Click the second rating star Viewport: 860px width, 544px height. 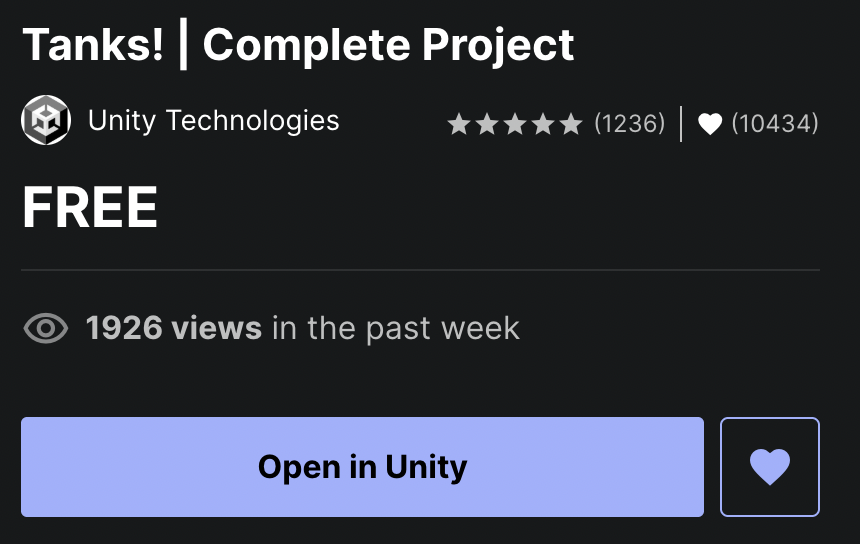coord(487,124)
